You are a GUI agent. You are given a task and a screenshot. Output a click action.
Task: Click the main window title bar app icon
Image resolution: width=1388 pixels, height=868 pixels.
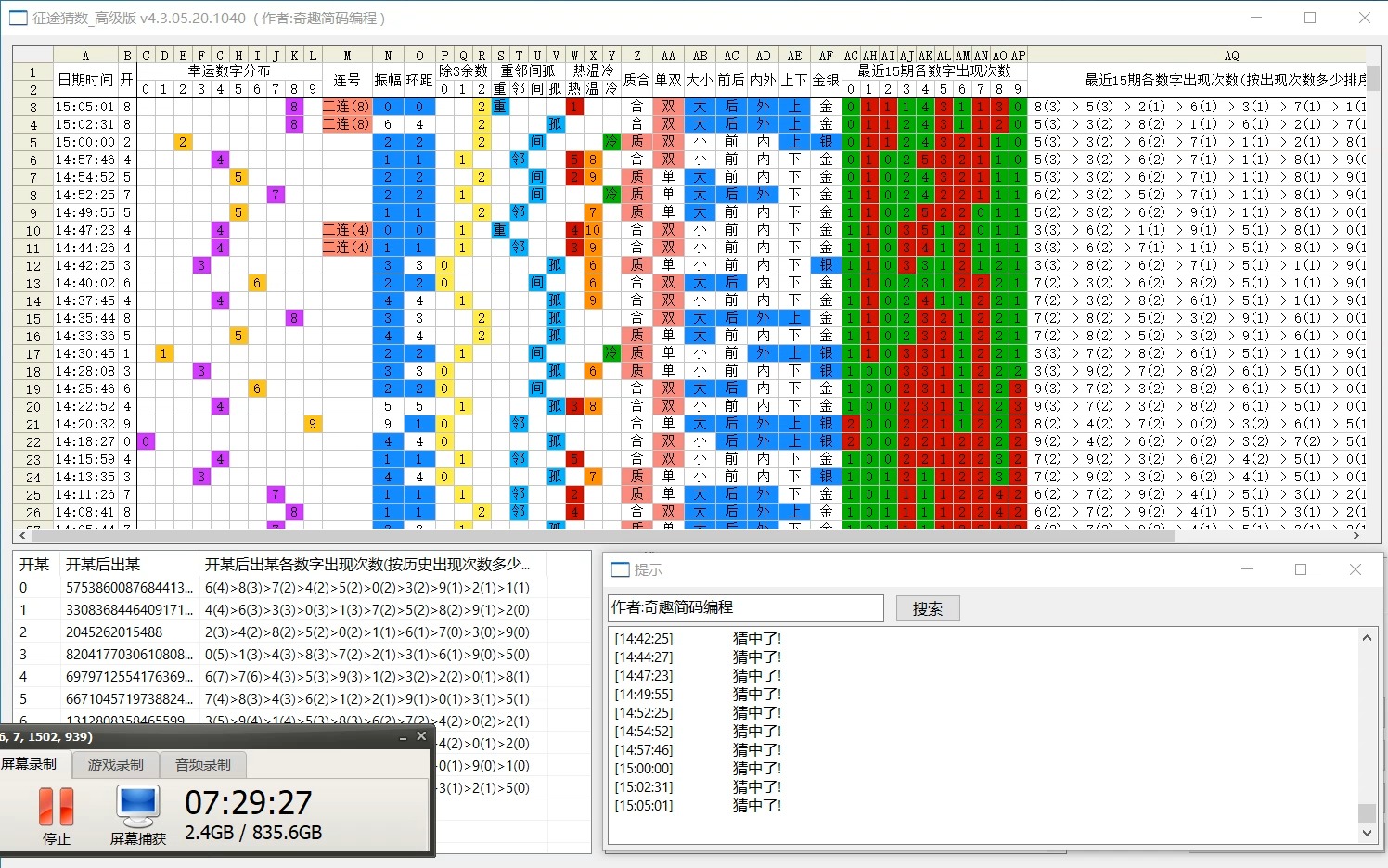[18, 18]
